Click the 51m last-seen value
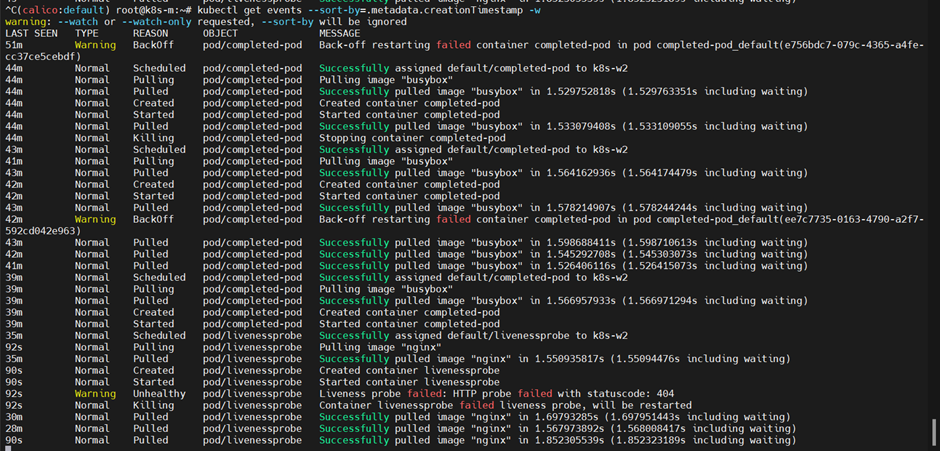Viewport: 940px width, 451px height. tap(14, 45)
